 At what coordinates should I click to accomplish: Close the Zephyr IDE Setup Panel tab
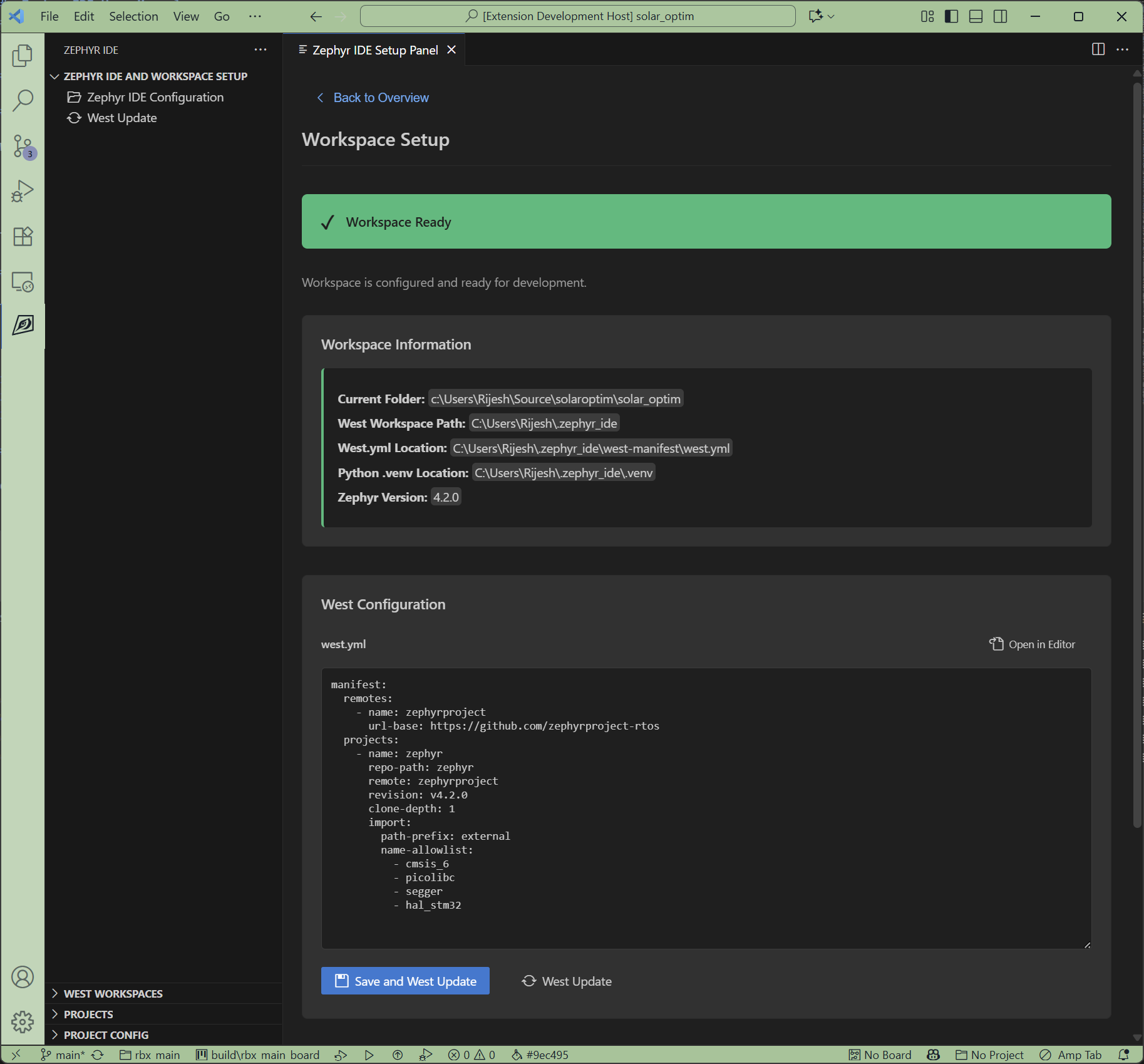(451, 49)
